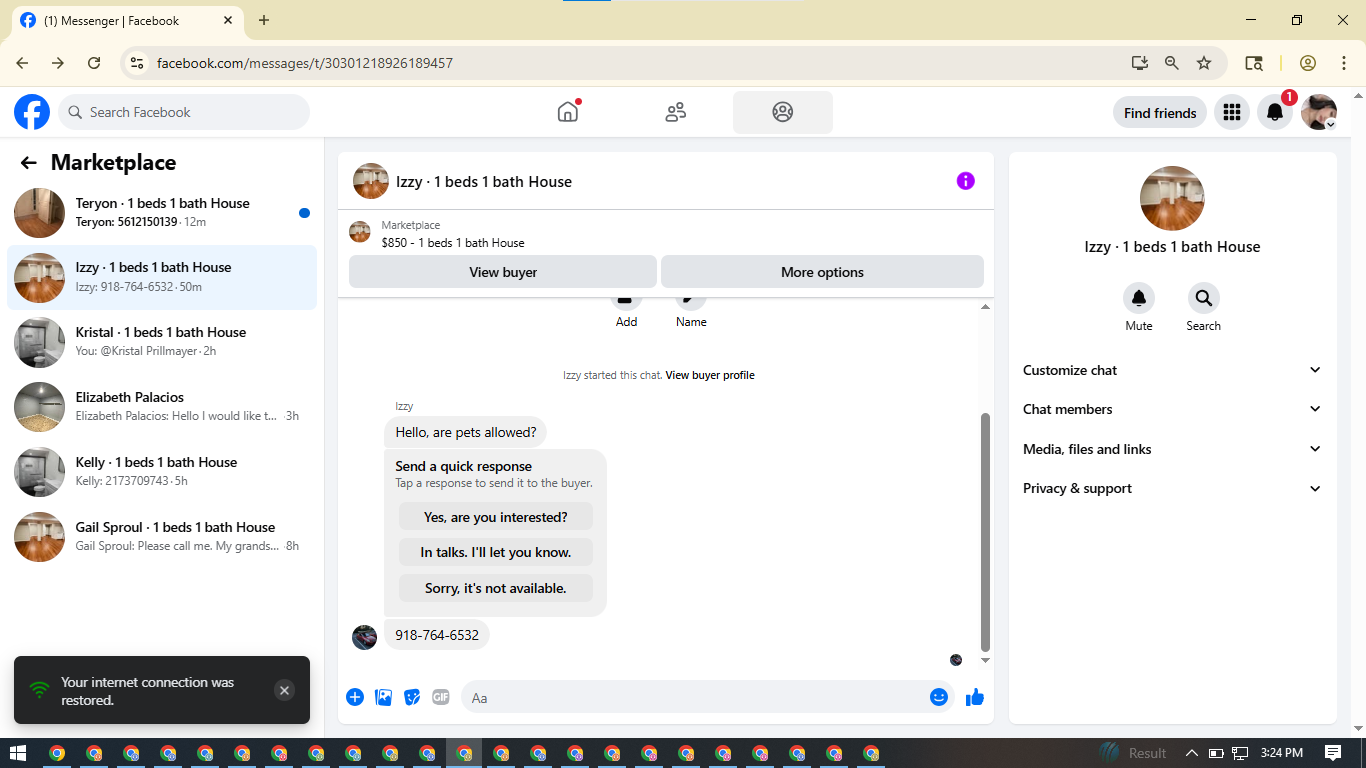Screen dimensions: 1366x768
Task: Open the Kelly 1 beds 1 bath House chat
Action: pos(162,472)
